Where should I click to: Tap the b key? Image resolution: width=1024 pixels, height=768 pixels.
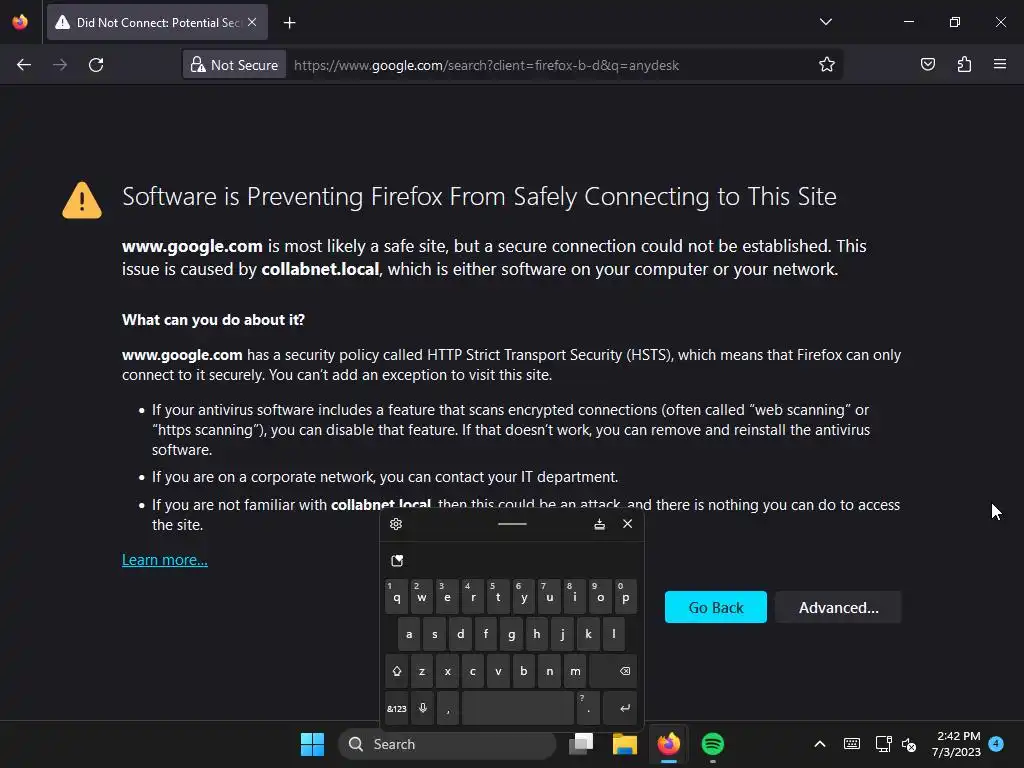point(524,671)
